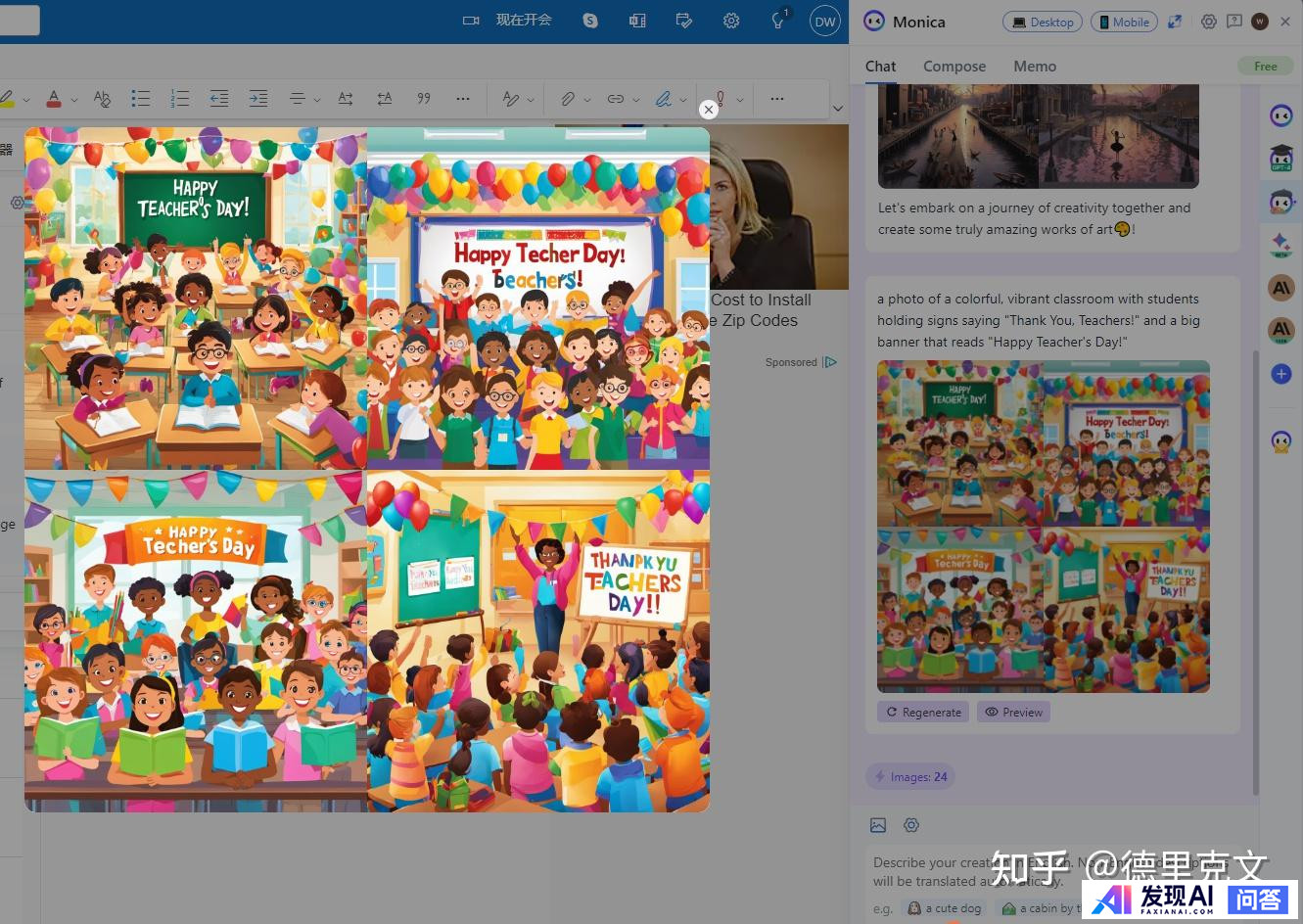Click the lightbulb tips icon

click(x=778, y=21)
